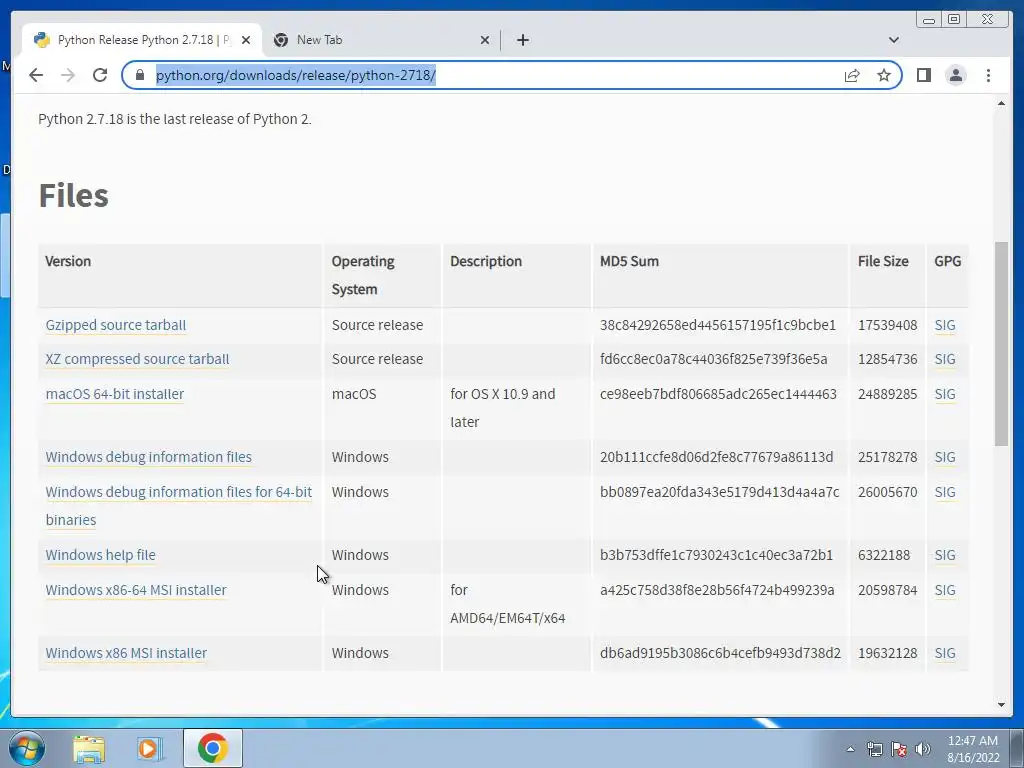Open SIG for Windows help file
This screenshot has height=768, width=1024.
[944, 555]
